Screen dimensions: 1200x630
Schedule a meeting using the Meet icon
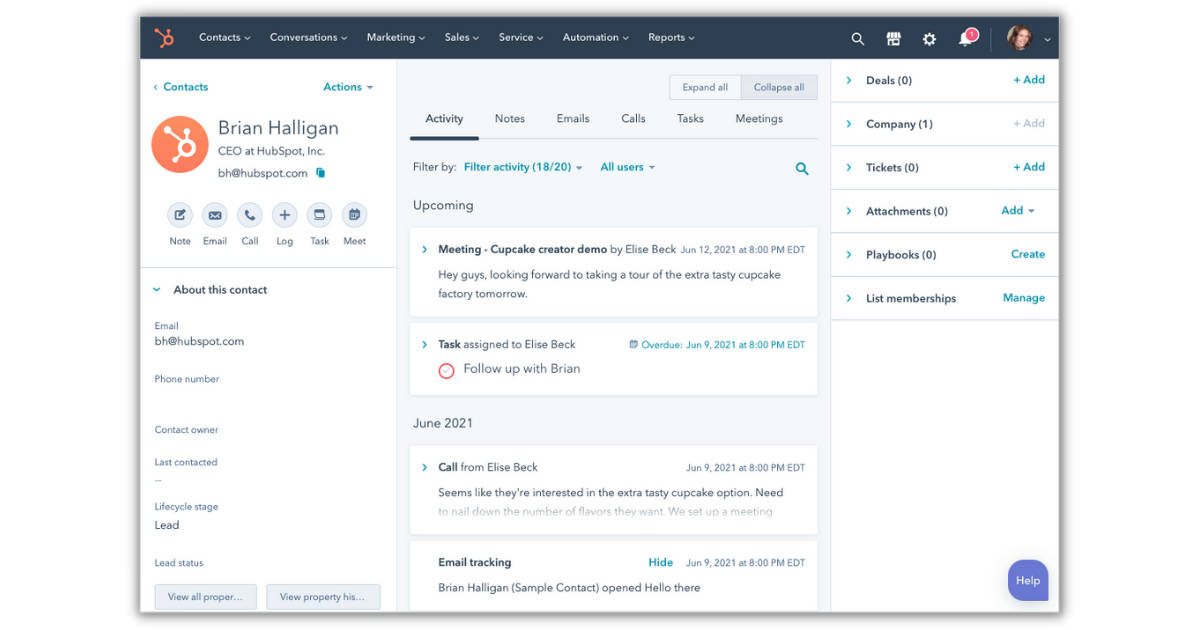[x=354, y=215]
